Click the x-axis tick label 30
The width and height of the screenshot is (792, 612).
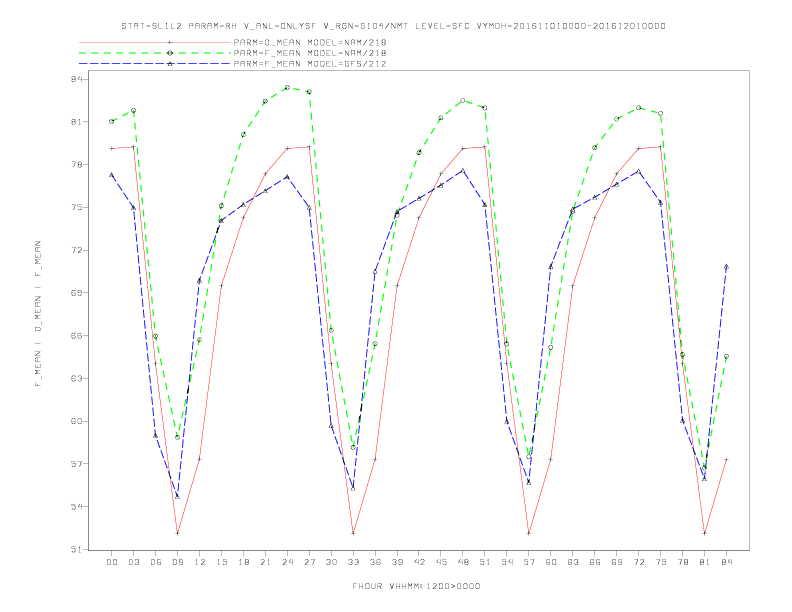[x=331, y=562]
